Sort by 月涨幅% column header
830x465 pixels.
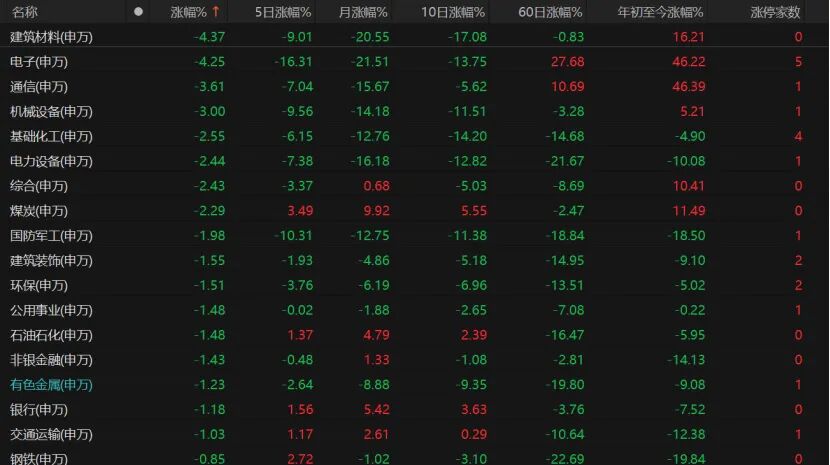(x=363, y=12)
